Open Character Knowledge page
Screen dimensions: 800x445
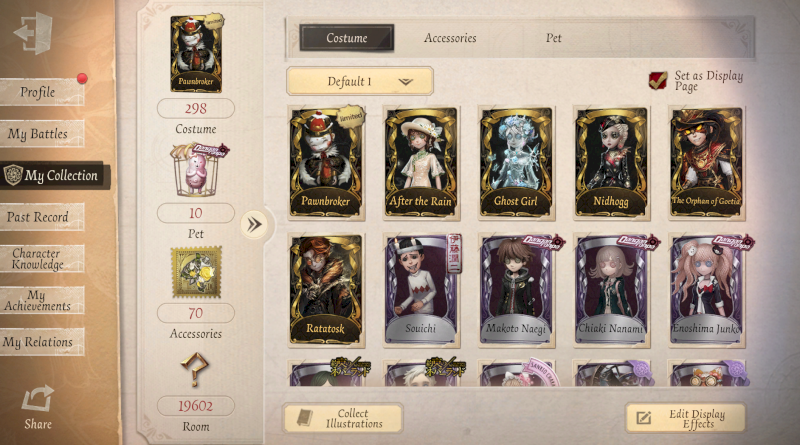(42, 258)
